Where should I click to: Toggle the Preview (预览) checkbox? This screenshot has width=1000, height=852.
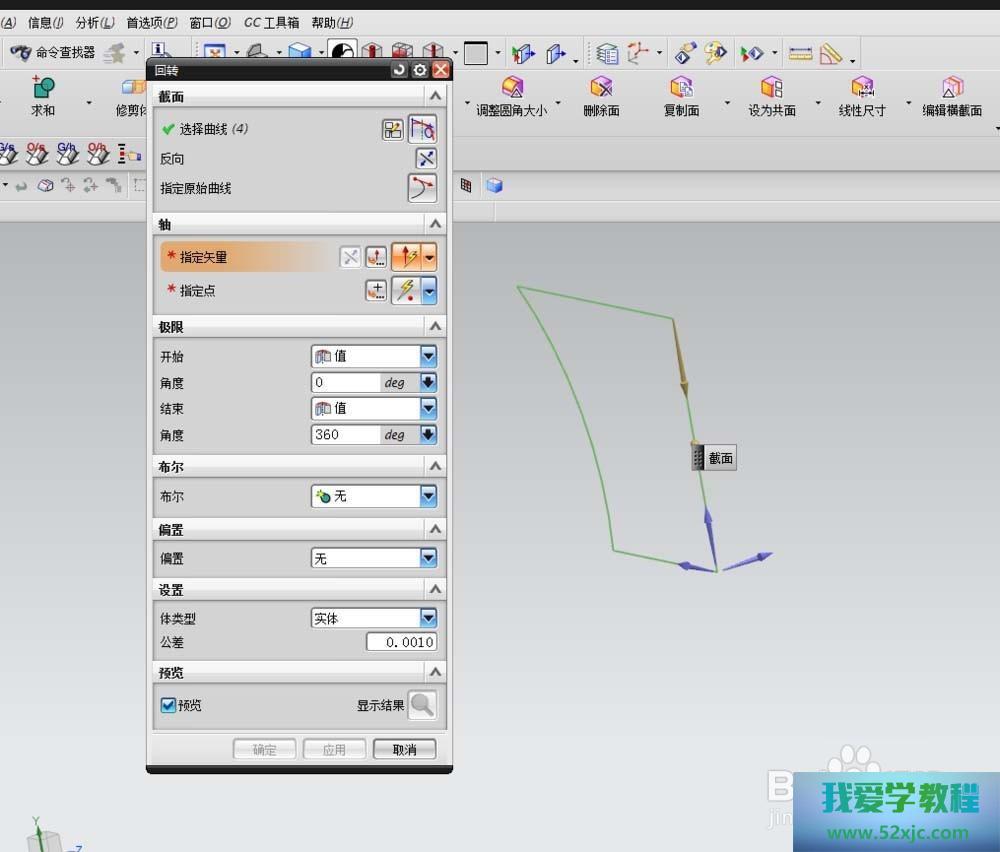[x=168, y=705]
